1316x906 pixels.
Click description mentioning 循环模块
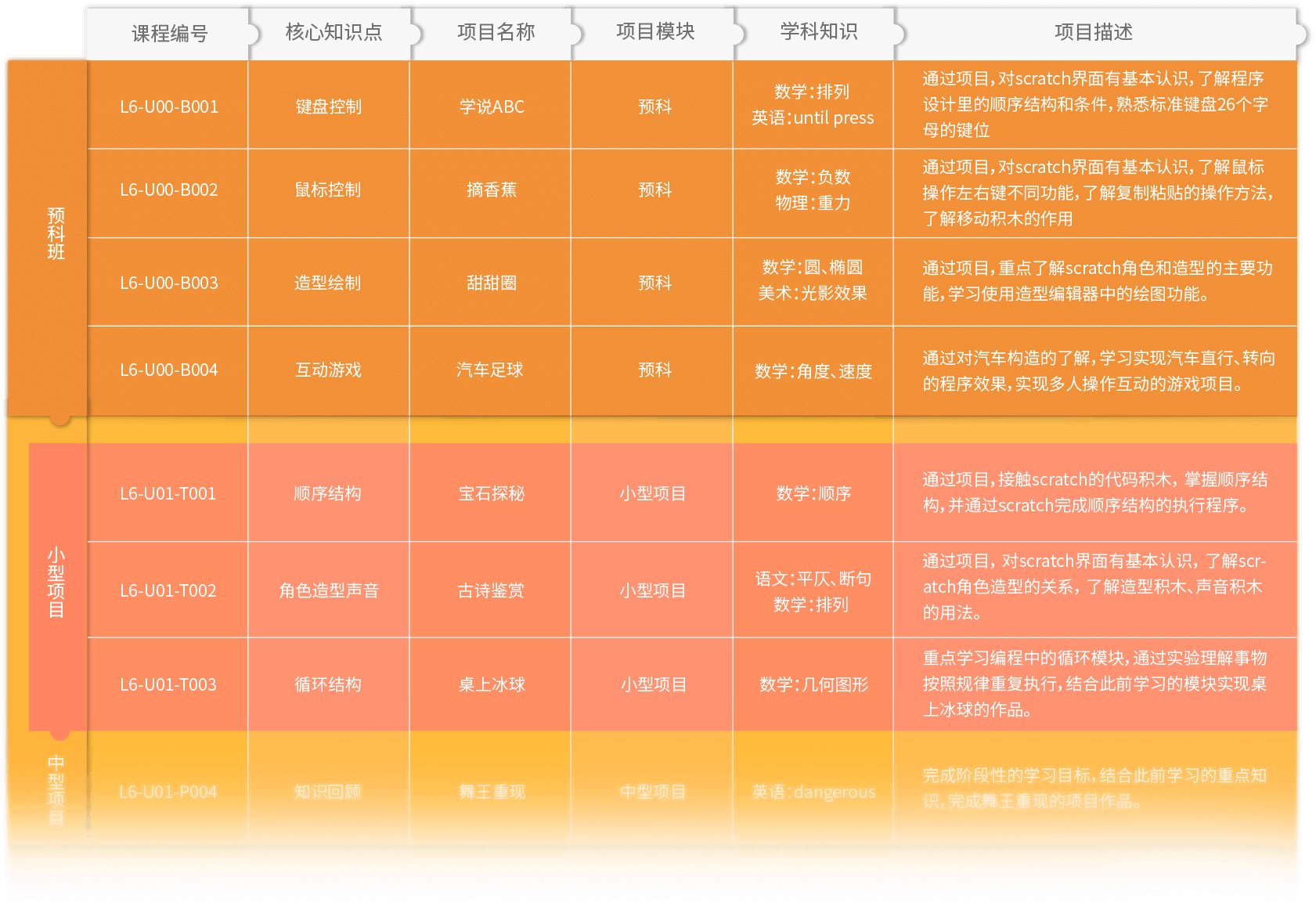point(1094,684)
